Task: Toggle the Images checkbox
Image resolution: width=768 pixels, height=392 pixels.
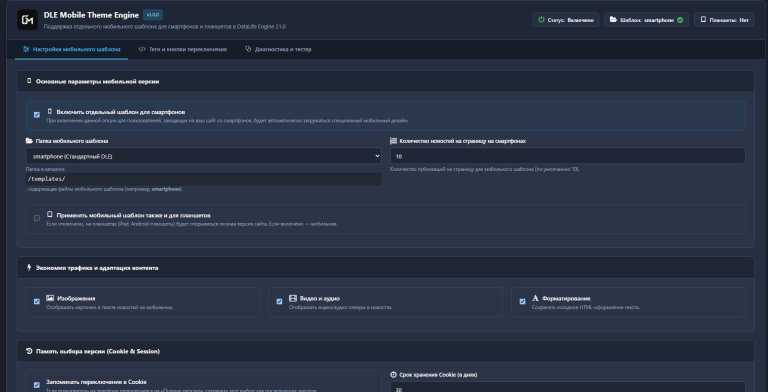Action: [x=37, y=301]
